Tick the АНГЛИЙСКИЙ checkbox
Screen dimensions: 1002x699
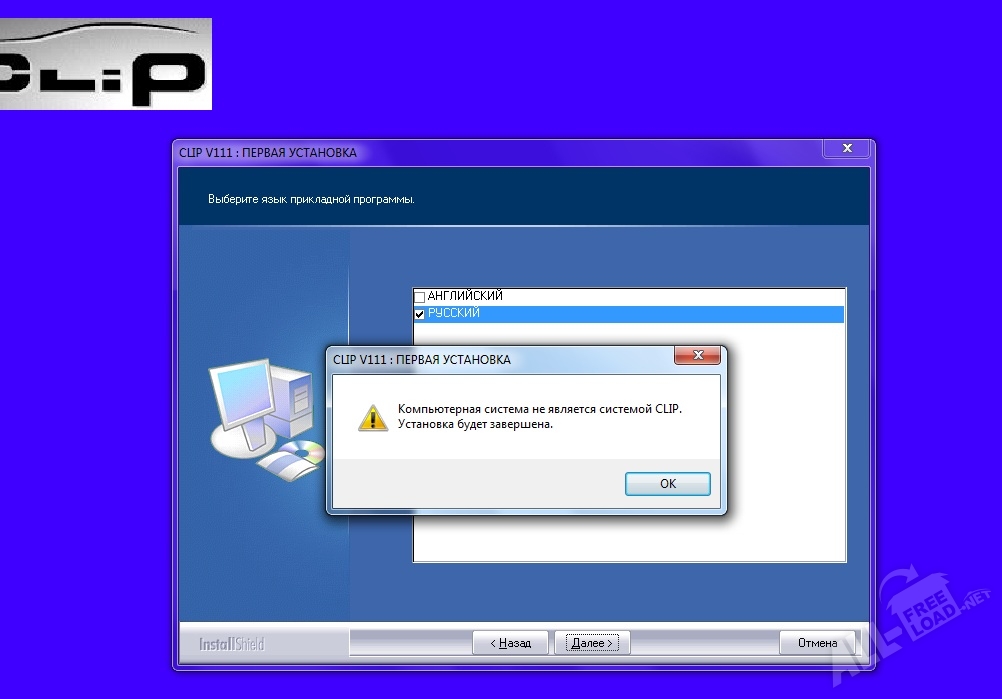pos(420,298)
